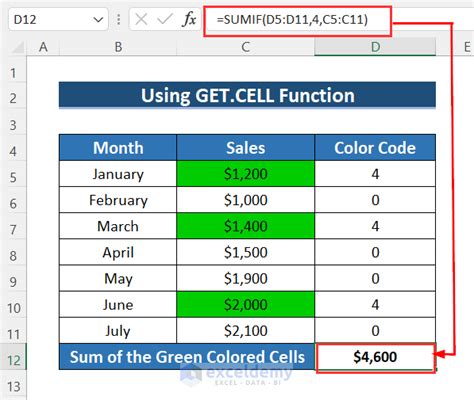Select March's color code 4 cell
This screenshot has height=400, width=474.
(375, 226)
